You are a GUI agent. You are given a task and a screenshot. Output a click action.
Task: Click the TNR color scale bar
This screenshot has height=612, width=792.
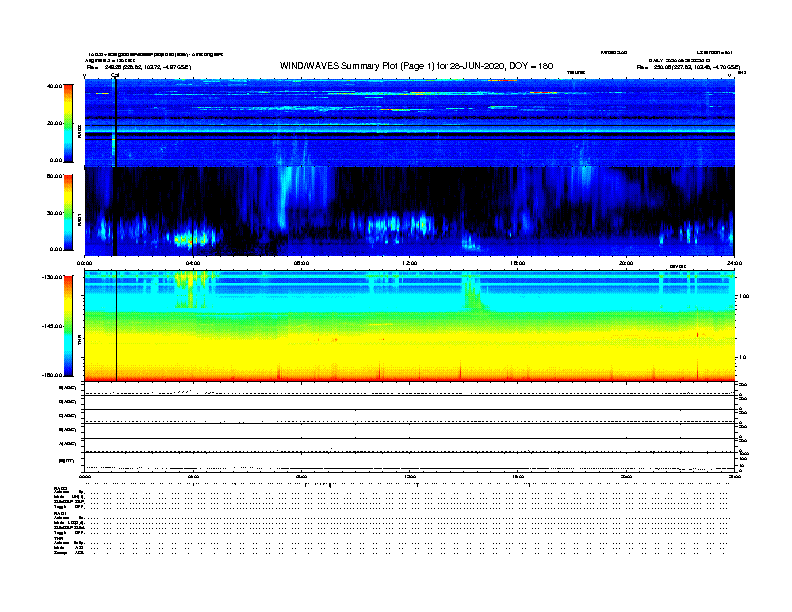[x=68, y=326]
